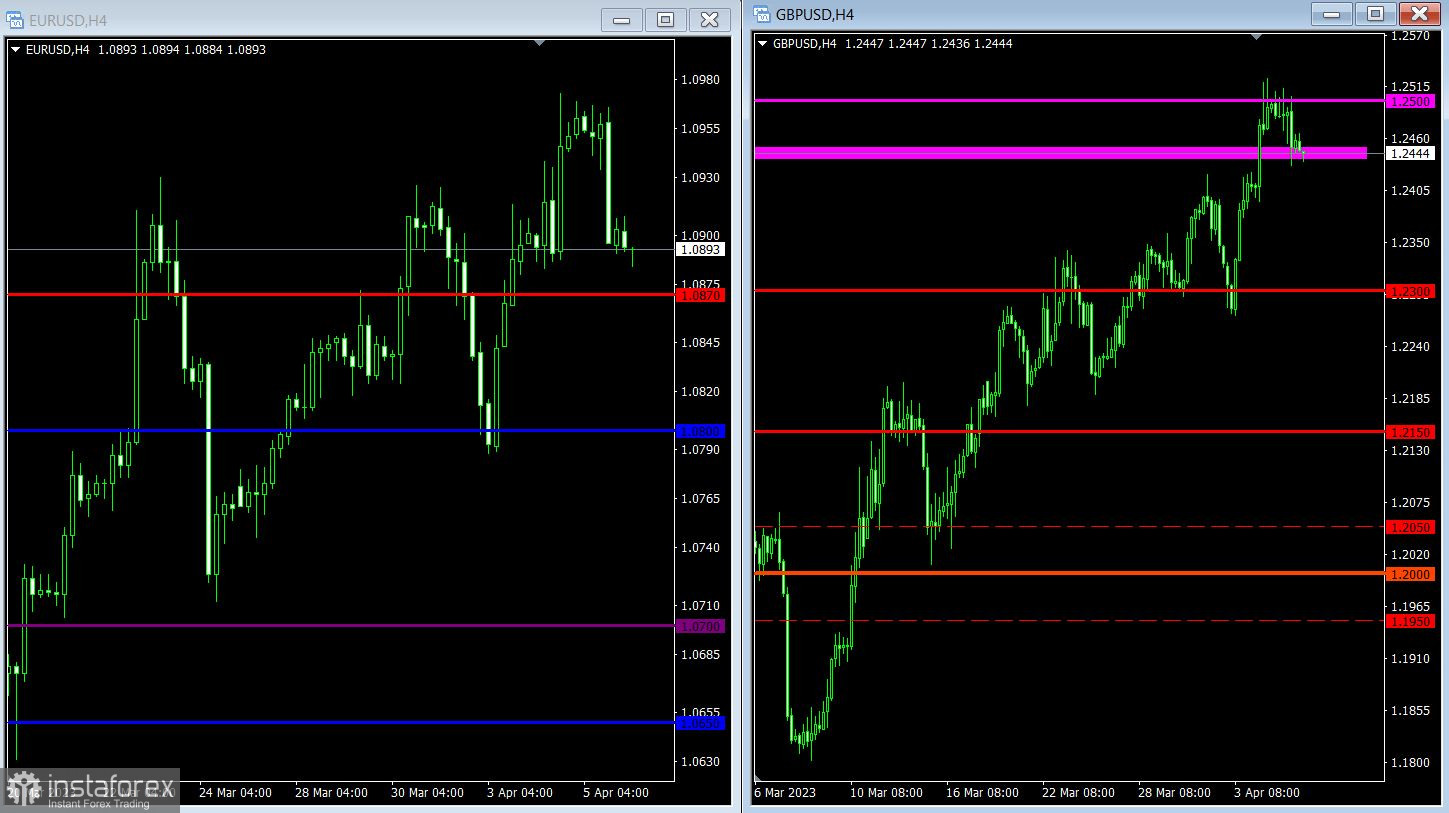Image resolution: width=1449 pixels, height=813 pixels.
Task: Click the 16 Mar 08:00 time label on GBPUSD
Action: (x=982, y=793)
